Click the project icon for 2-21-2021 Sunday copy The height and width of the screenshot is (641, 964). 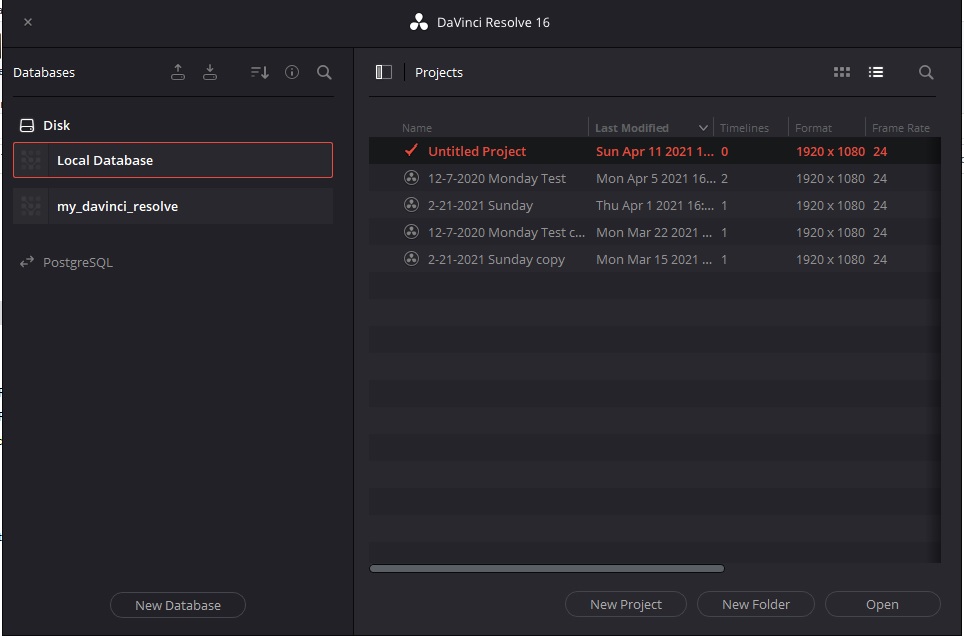411,259
